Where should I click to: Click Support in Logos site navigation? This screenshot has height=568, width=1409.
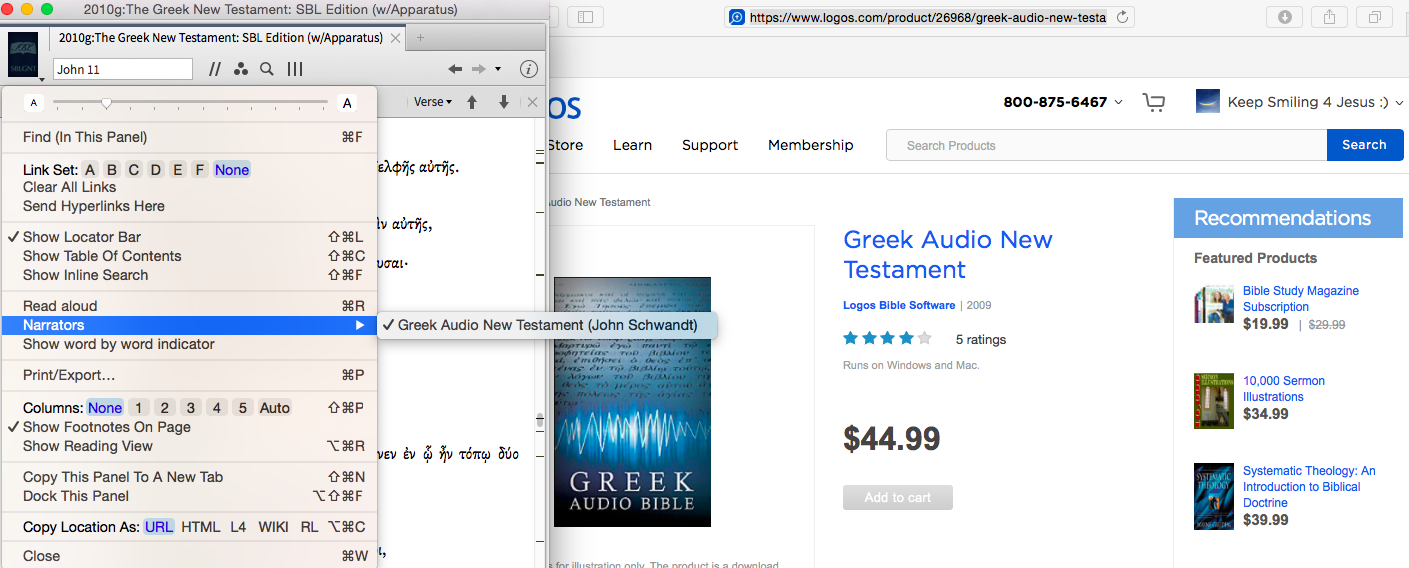[x=710, y=145]
